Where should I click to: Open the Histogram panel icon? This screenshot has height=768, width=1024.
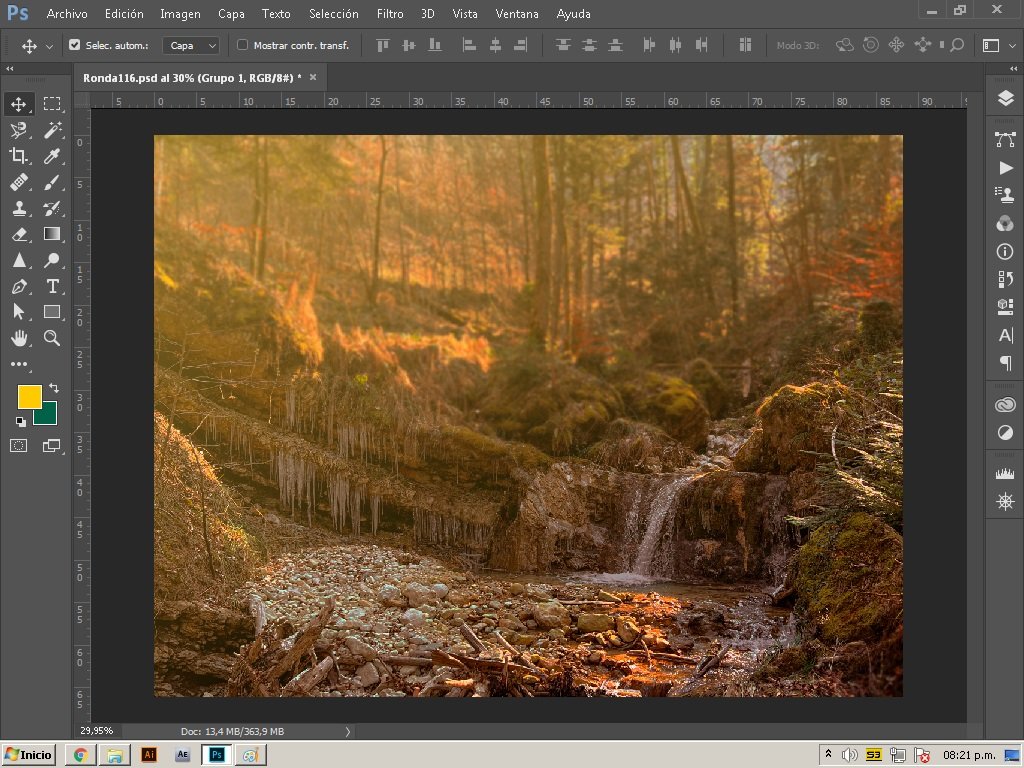(1005, 473)
